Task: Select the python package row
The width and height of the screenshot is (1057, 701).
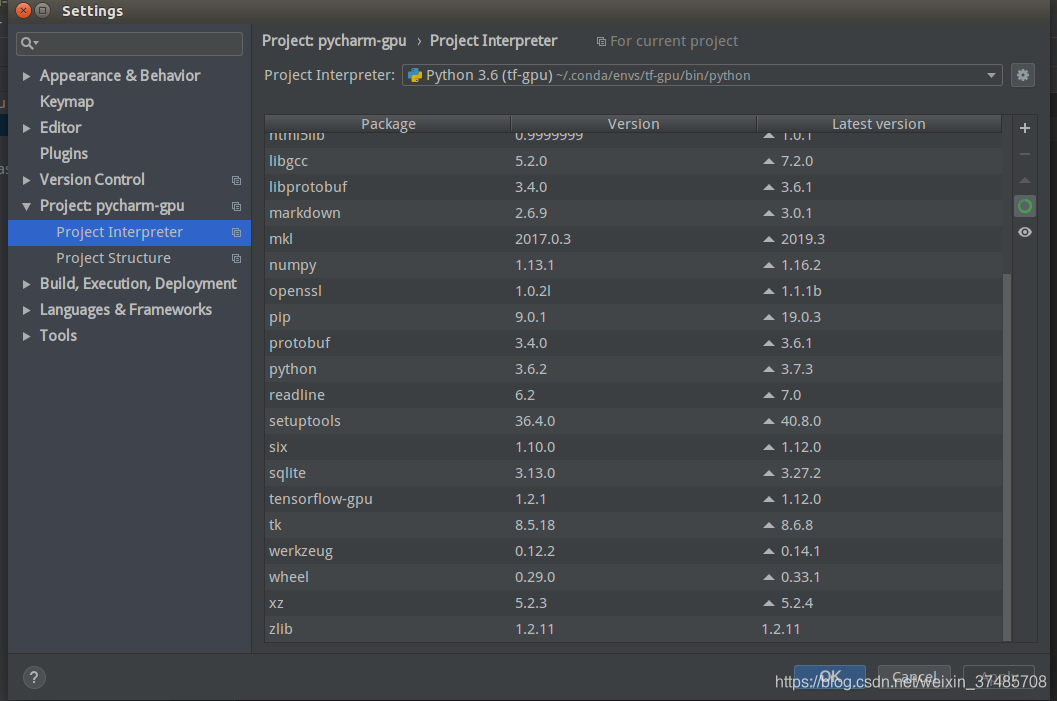Action: pyautogui.click(x=634, y=369)
